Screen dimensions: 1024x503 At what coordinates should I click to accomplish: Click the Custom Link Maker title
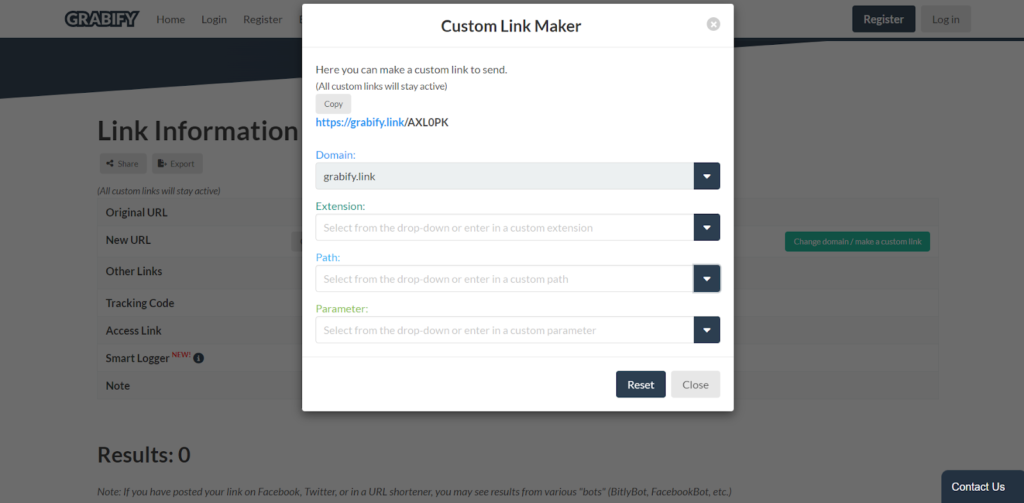point(511,26)
